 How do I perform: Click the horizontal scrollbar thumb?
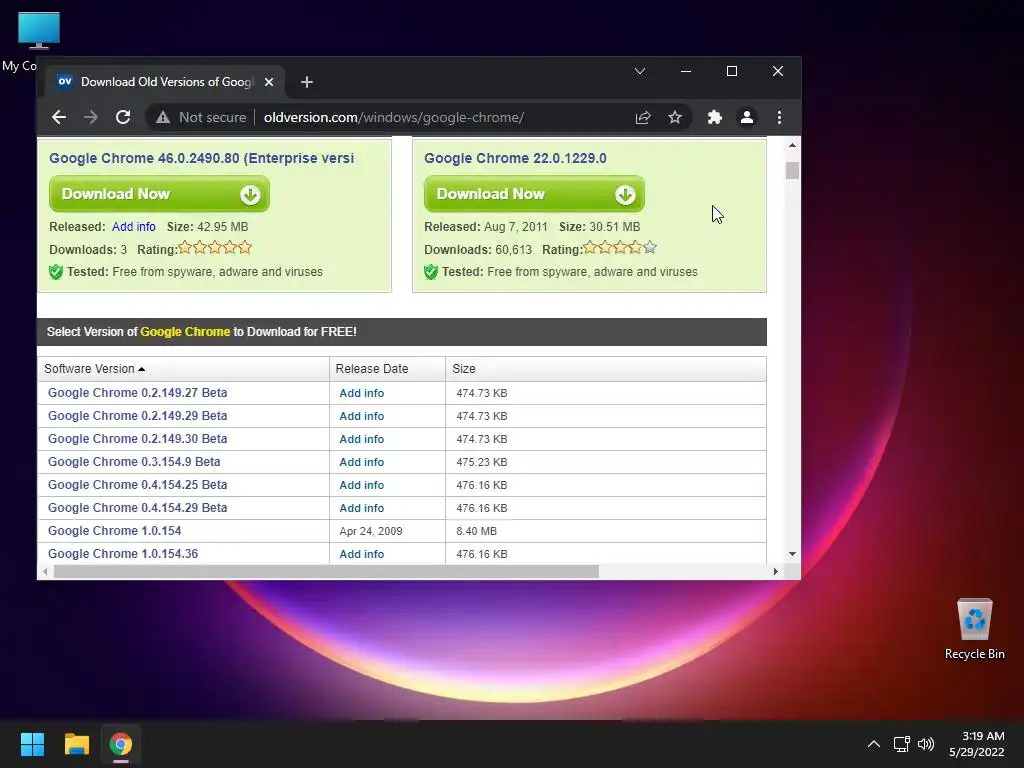326,571
